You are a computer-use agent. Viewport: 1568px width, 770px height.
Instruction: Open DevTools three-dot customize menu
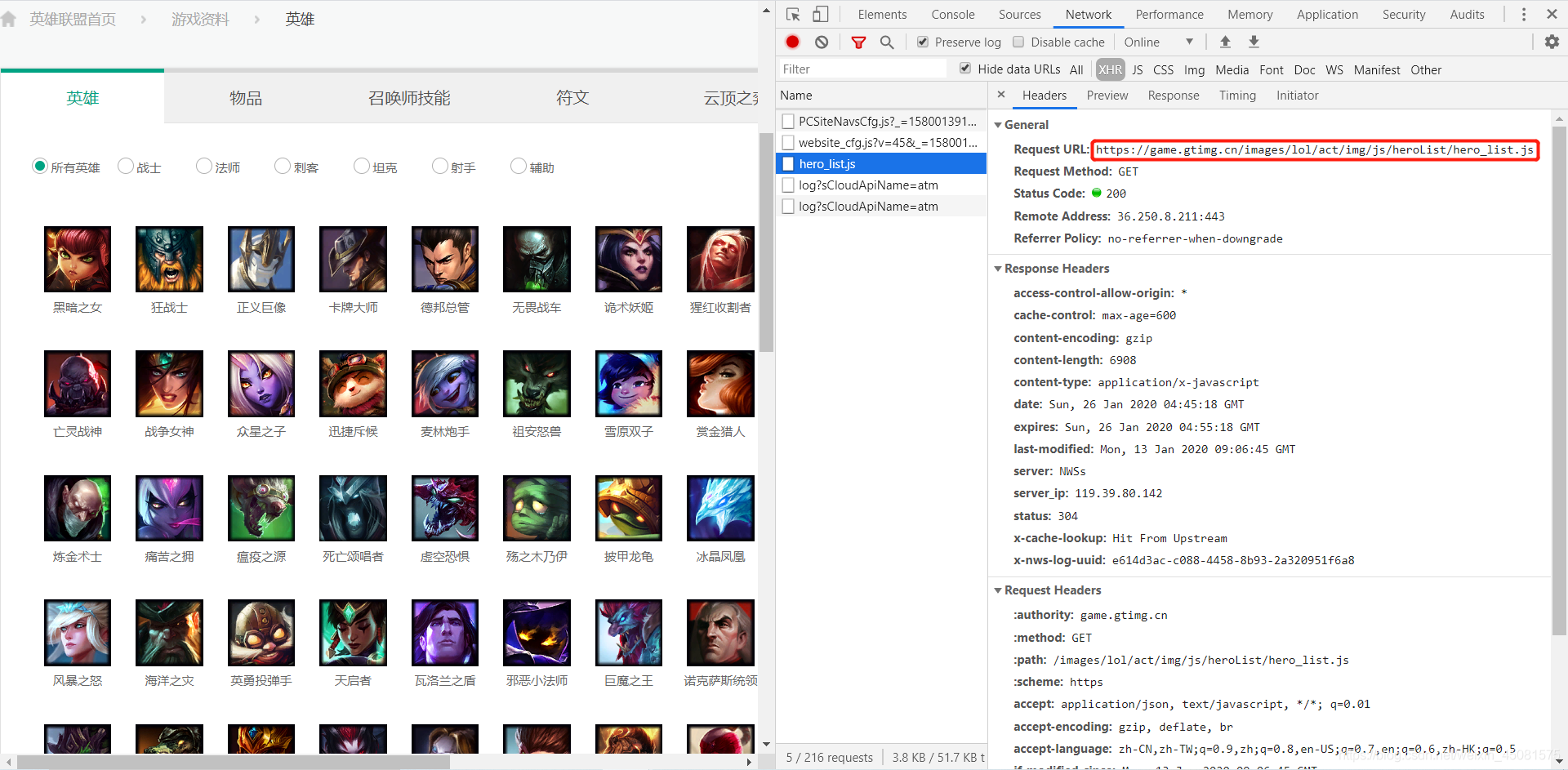pyautogui.click(x=1523, y=14)
